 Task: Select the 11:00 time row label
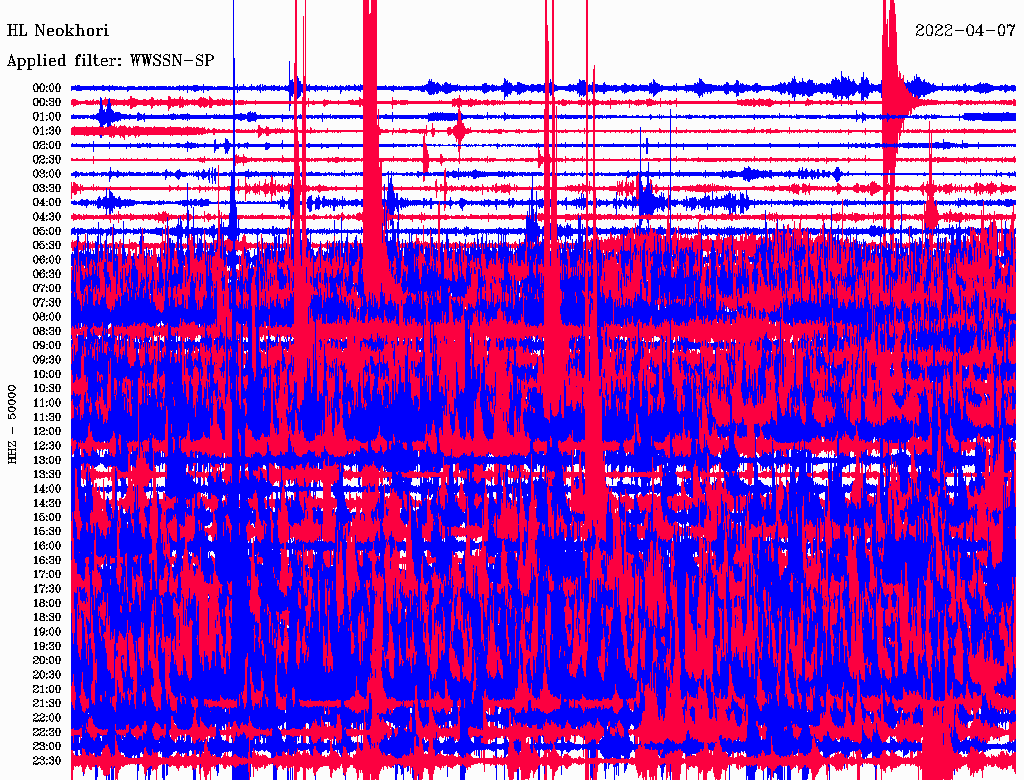pos(47,402)
